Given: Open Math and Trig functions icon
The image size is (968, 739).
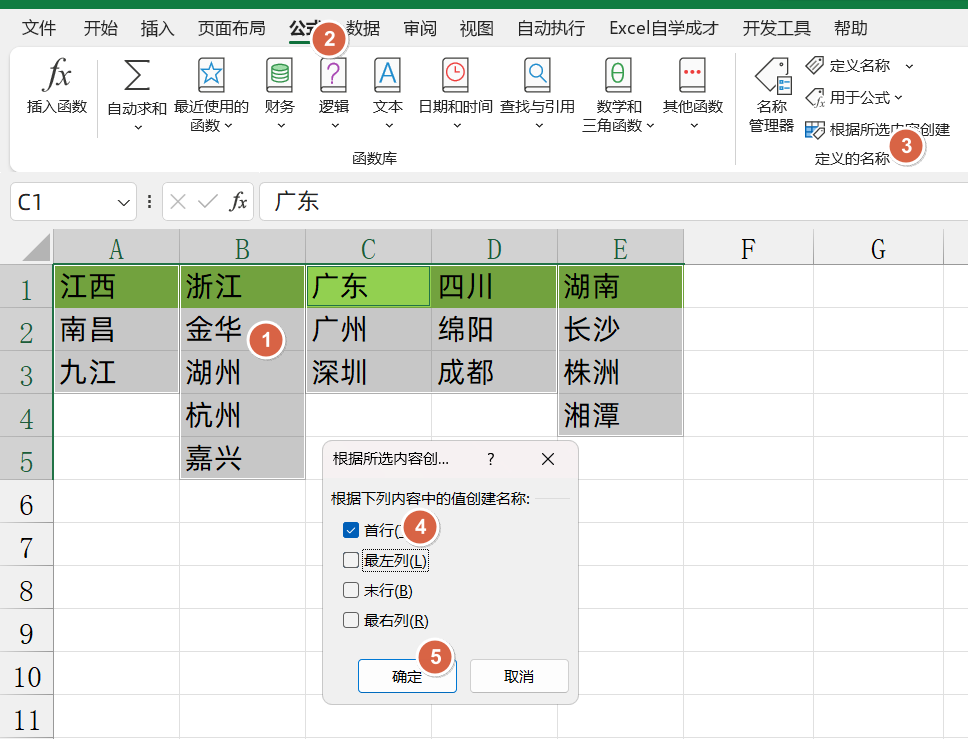Looking at the screenshot, I should click(x=618, y=75).
